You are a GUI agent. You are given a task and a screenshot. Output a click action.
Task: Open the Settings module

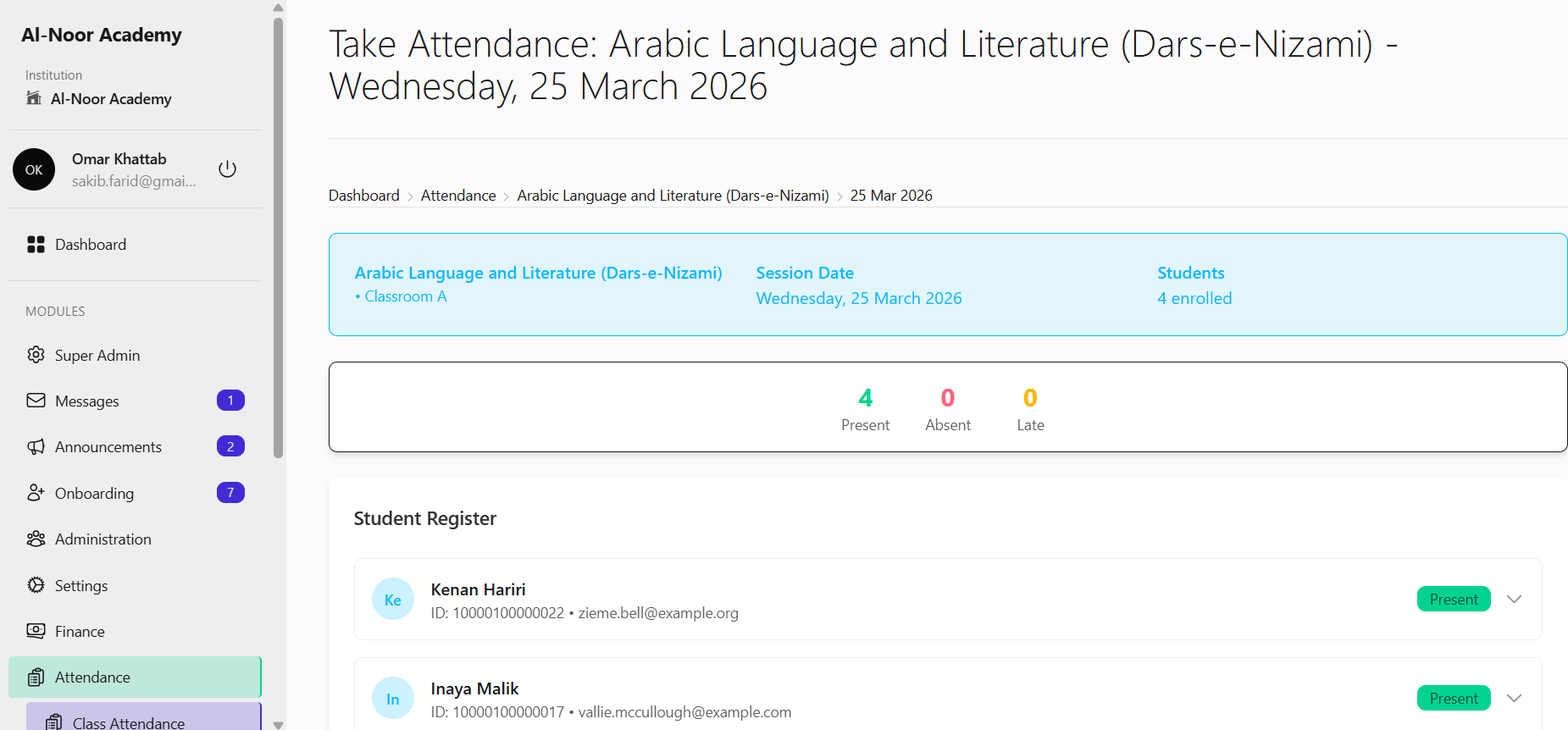(x=136, y=585)
